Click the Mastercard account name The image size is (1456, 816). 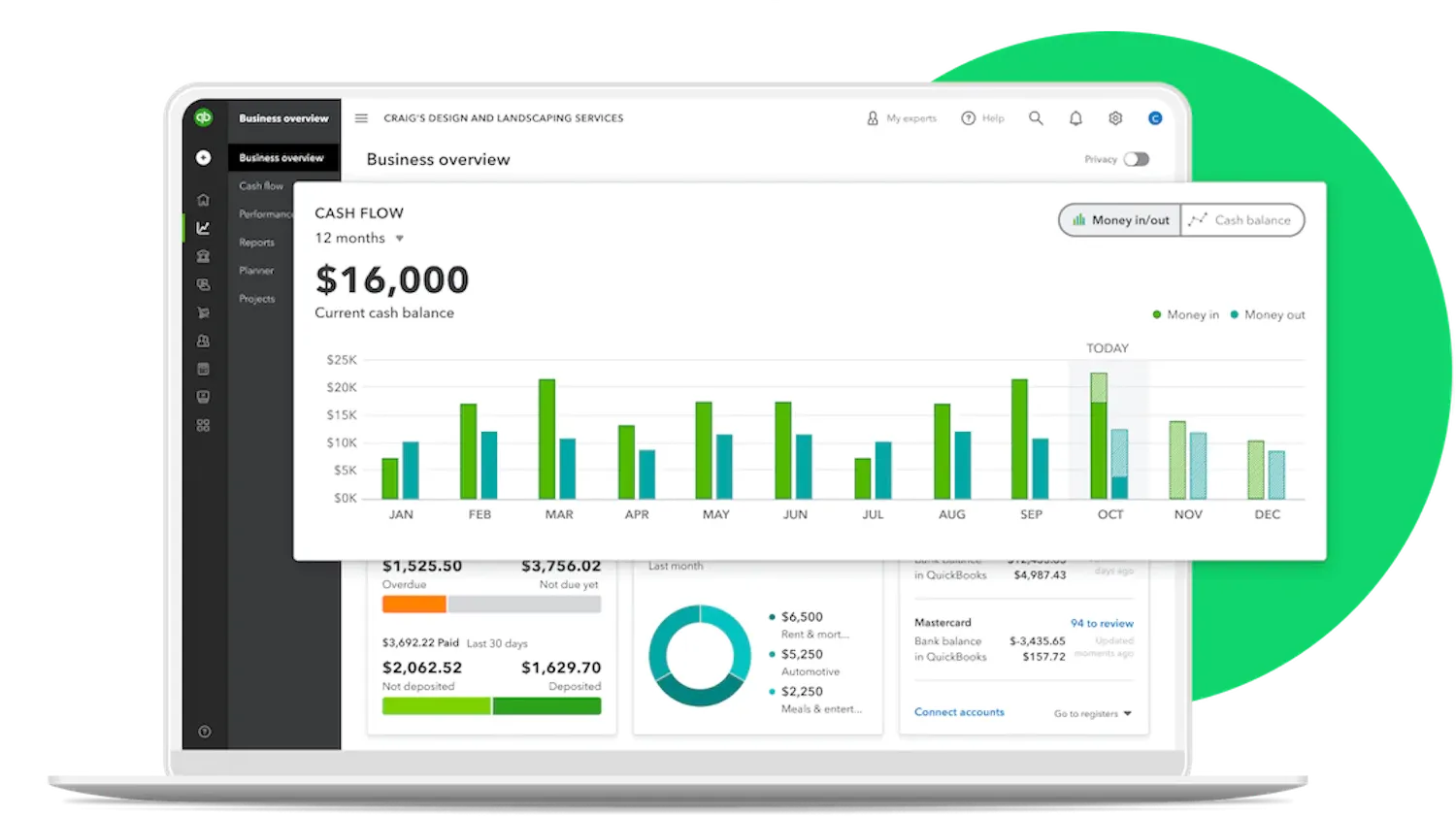pos(943,623)
